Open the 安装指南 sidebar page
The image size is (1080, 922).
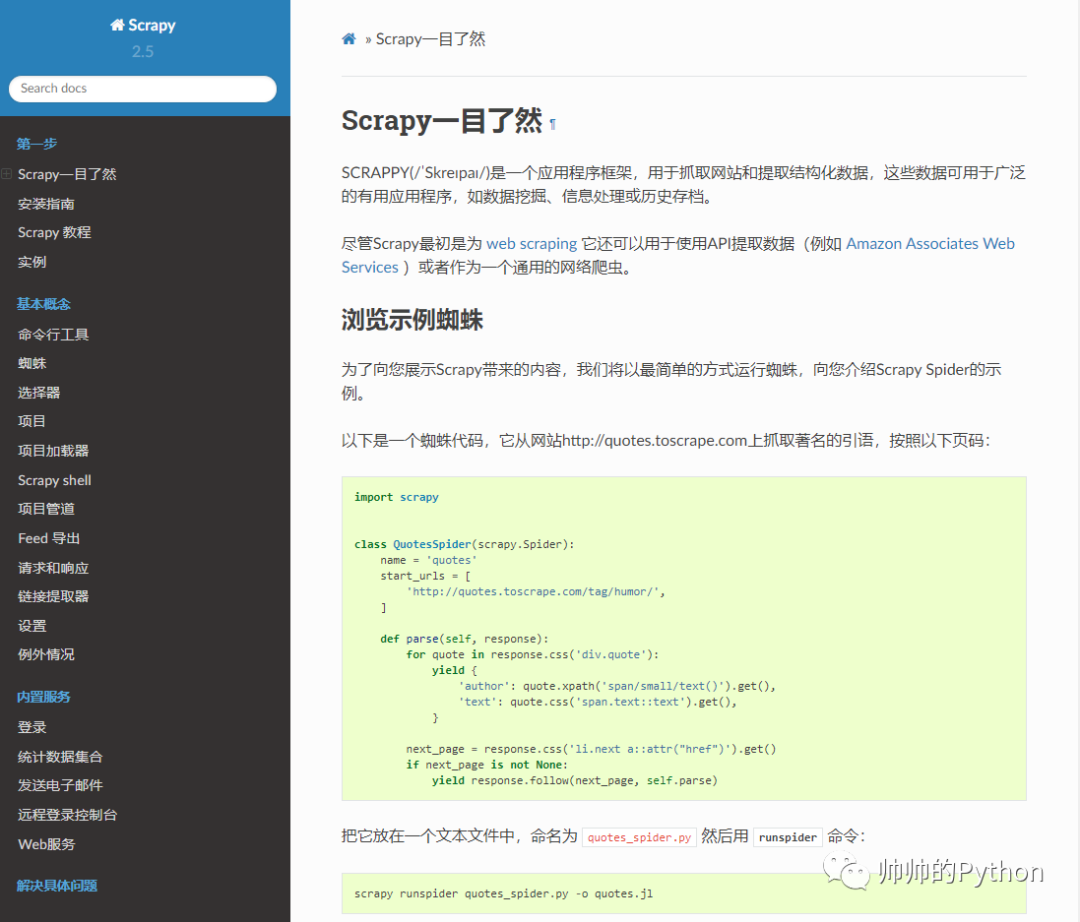point(46,204)
